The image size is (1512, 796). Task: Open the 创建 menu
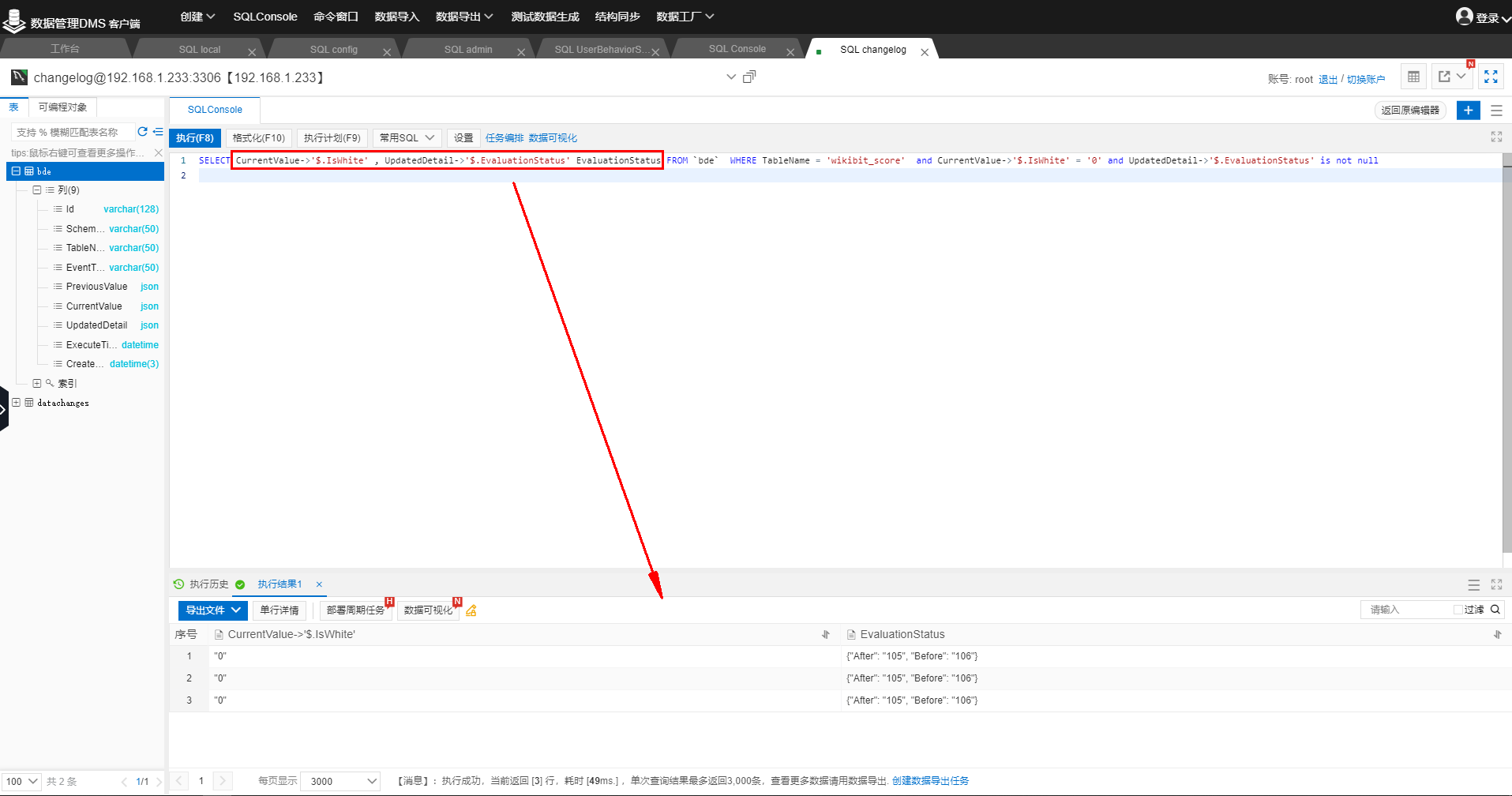(197, 17)
